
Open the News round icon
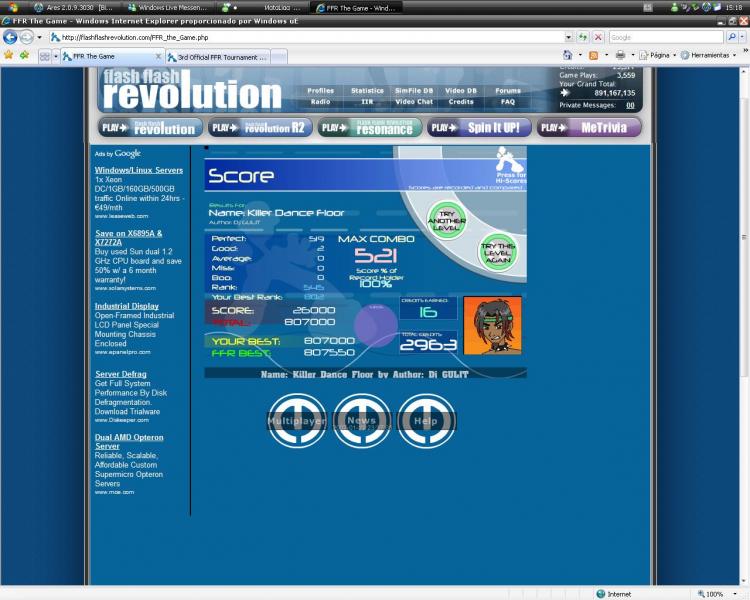[361, 421]
